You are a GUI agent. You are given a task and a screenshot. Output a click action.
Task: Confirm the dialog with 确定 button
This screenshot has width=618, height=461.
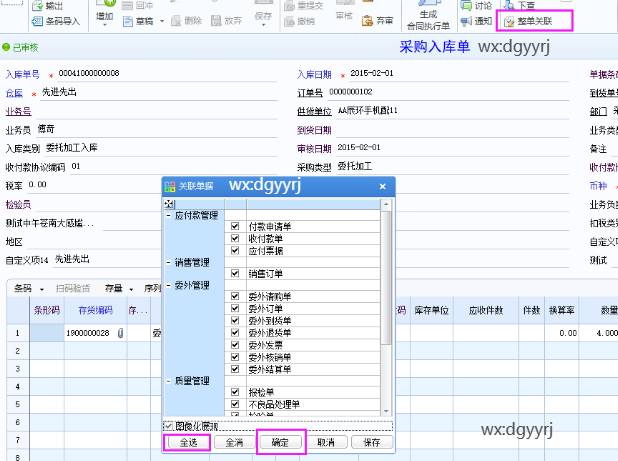[280, 441]
